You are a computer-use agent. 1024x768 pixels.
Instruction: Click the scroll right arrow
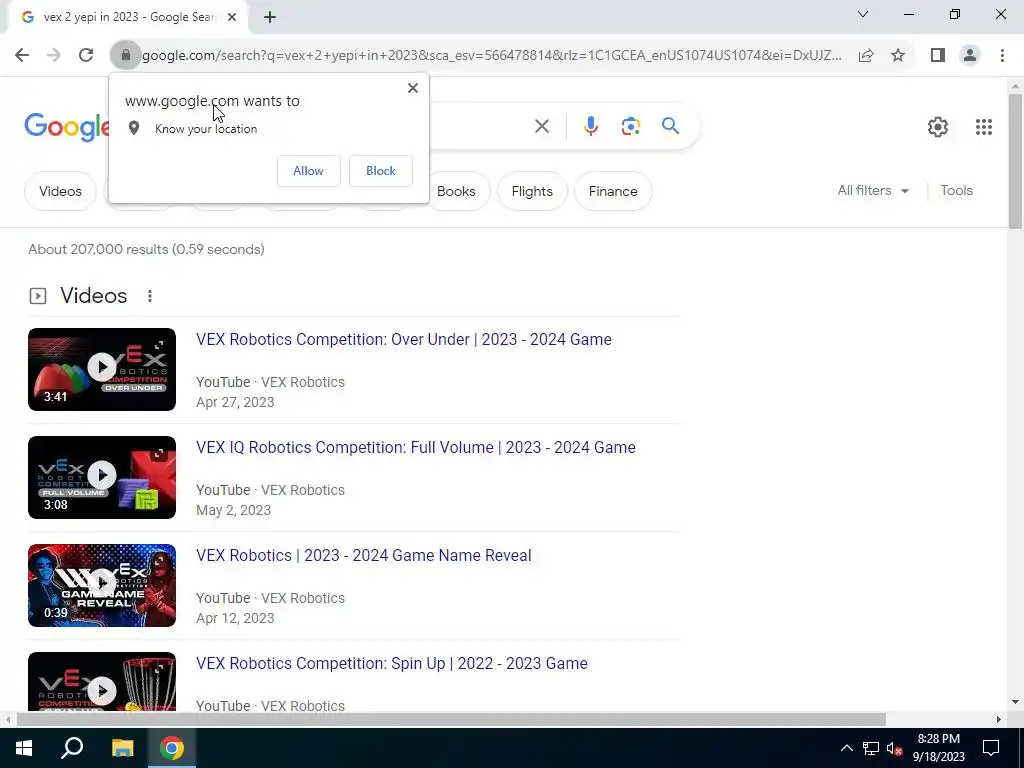[x=998, y=720]
